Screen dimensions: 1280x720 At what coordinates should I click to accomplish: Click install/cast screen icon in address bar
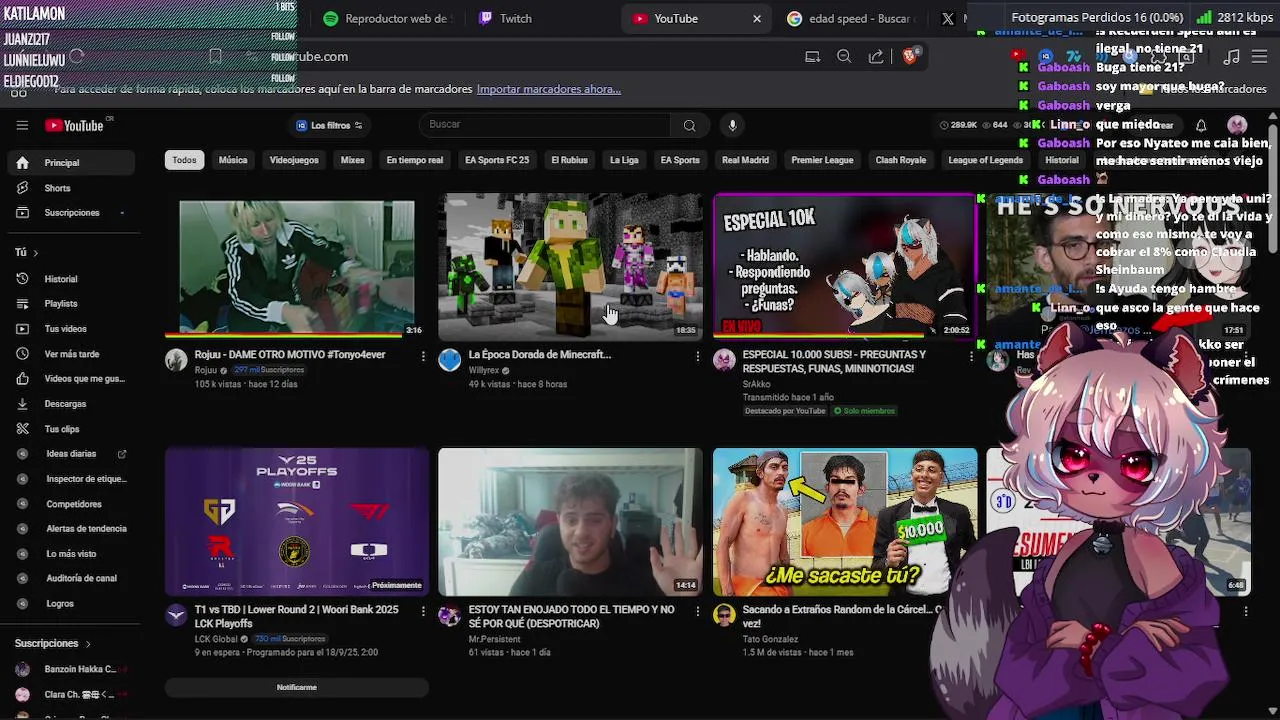812,57
